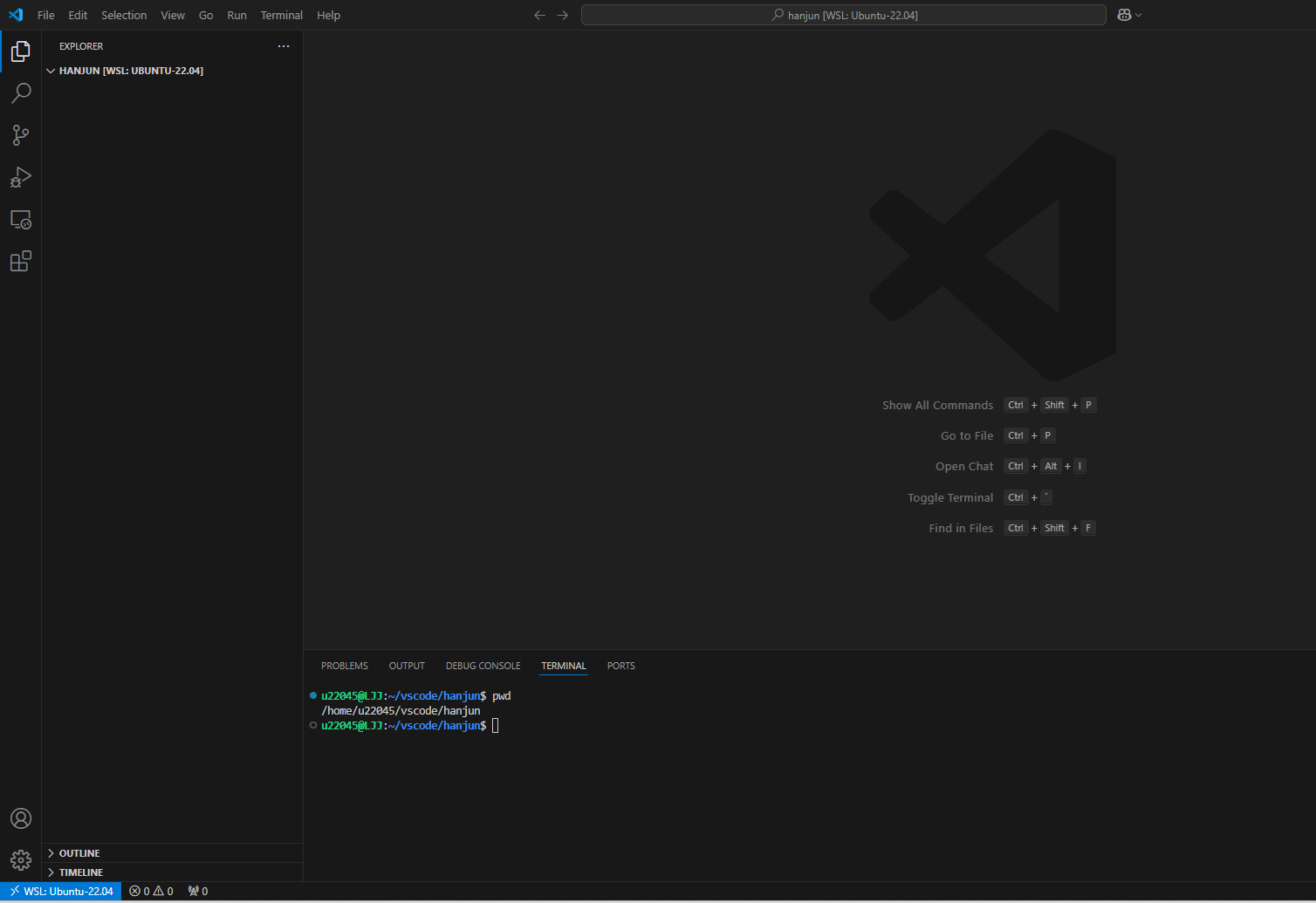Viewport: 1316px width, 903px height.
Task: Open the Terminal menu
Action: [282, 15]
